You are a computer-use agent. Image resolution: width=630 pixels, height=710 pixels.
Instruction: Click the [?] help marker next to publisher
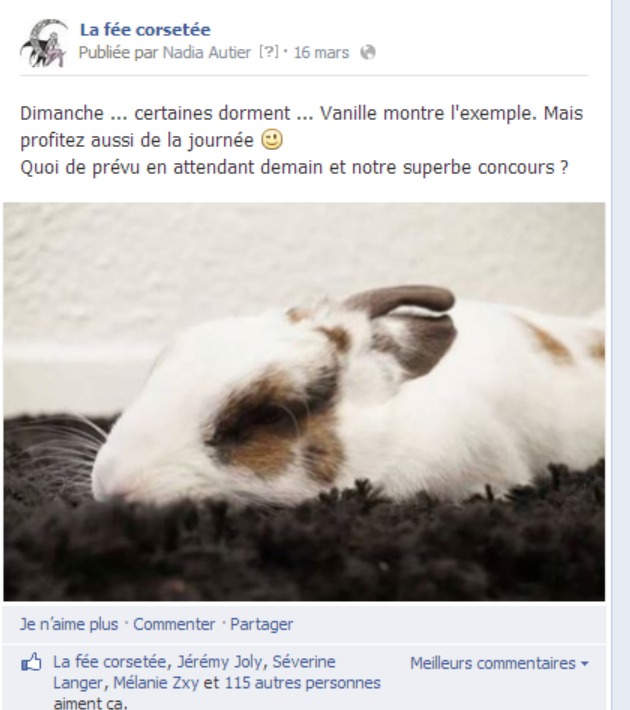point(269,52)
